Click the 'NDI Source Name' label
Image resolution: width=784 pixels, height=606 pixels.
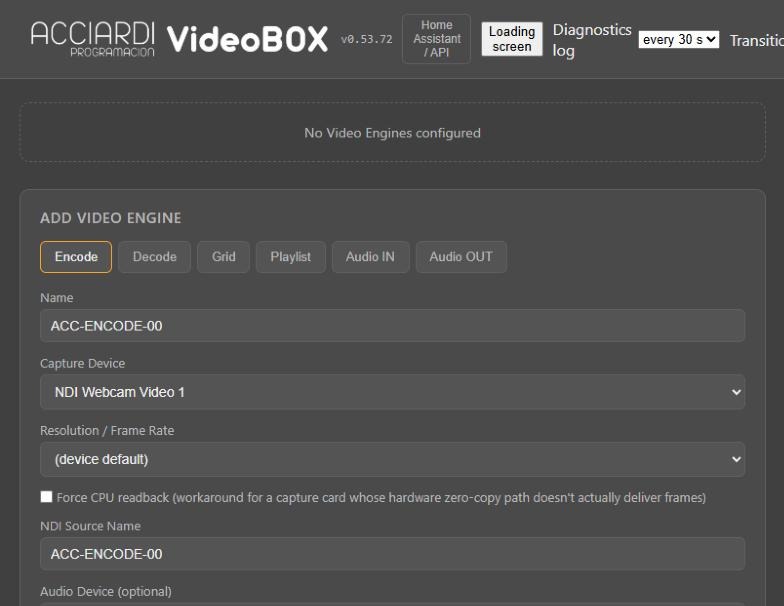tap(90, 526)
